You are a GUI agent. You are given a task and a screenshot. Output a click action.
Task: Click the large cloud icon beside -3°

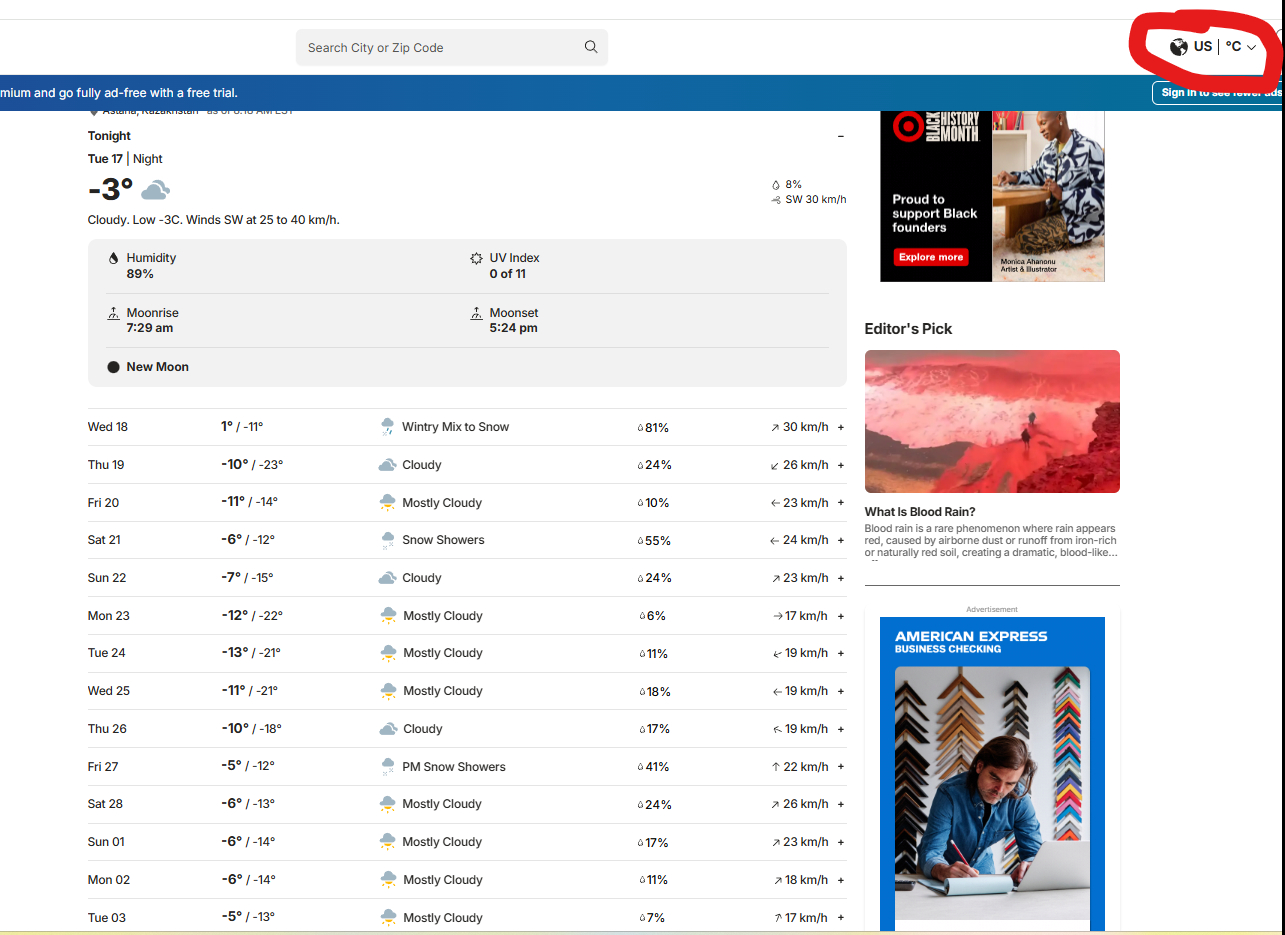click(x=155, y=190)
